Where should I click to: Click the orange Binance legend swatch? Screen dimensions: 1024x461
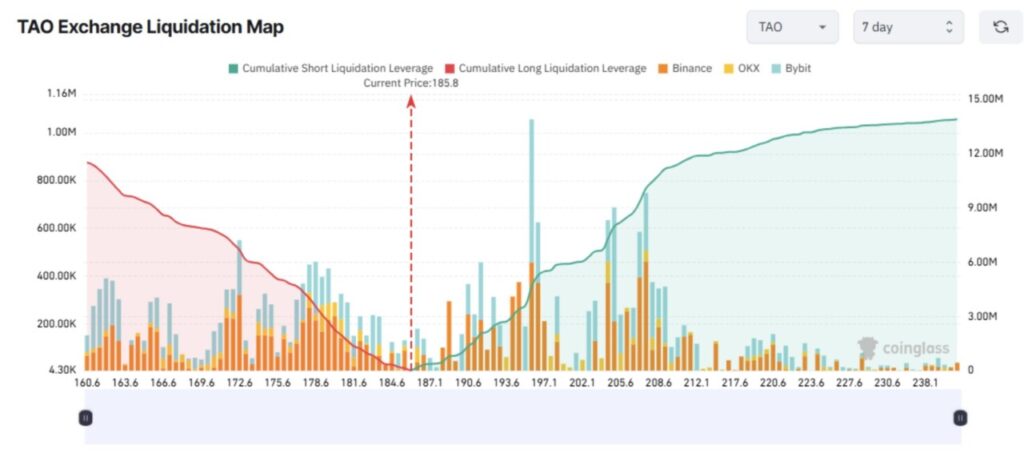[x=662, y=68]
